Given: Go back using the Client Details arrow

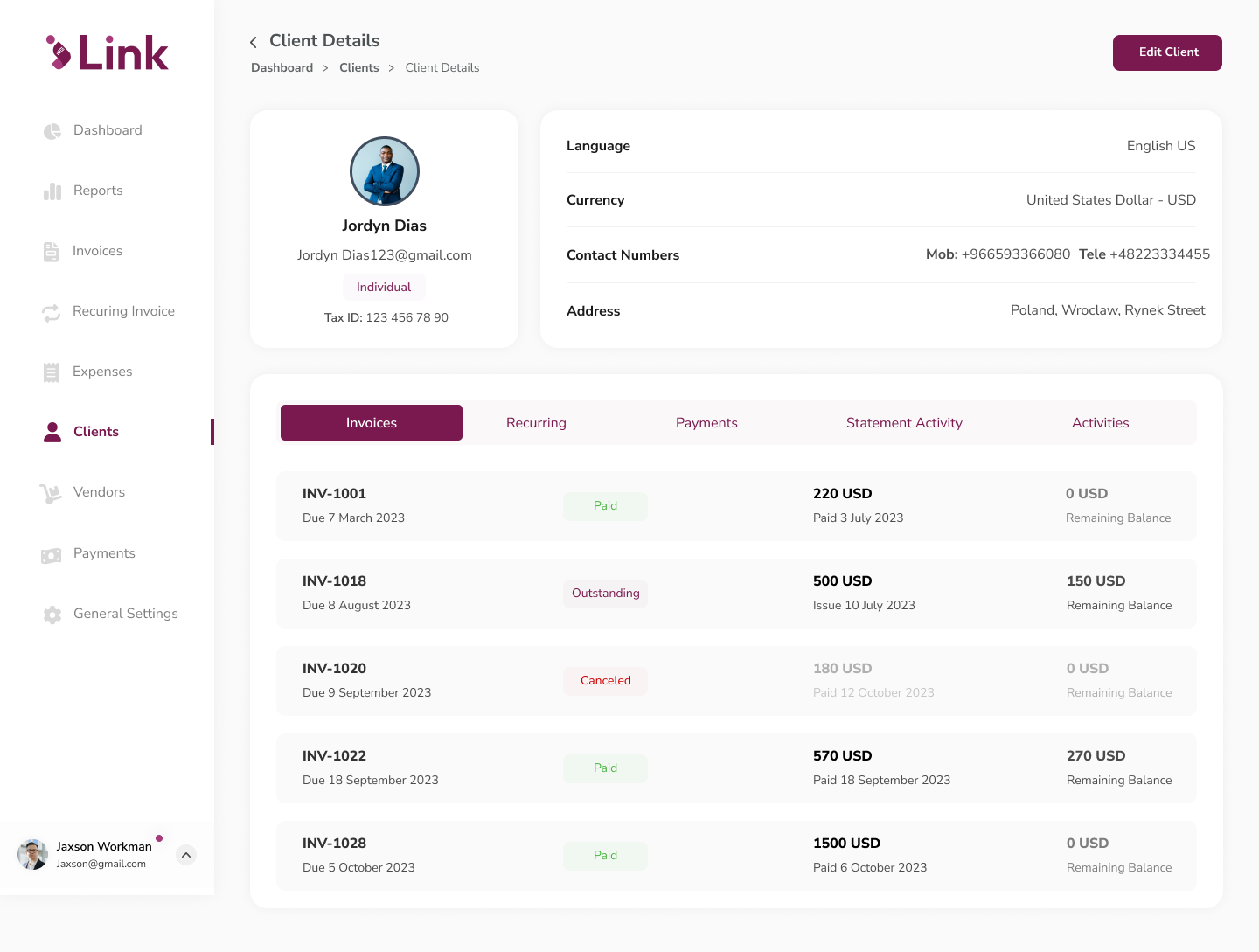Looking at the screenshot, I should pos(254,42).
